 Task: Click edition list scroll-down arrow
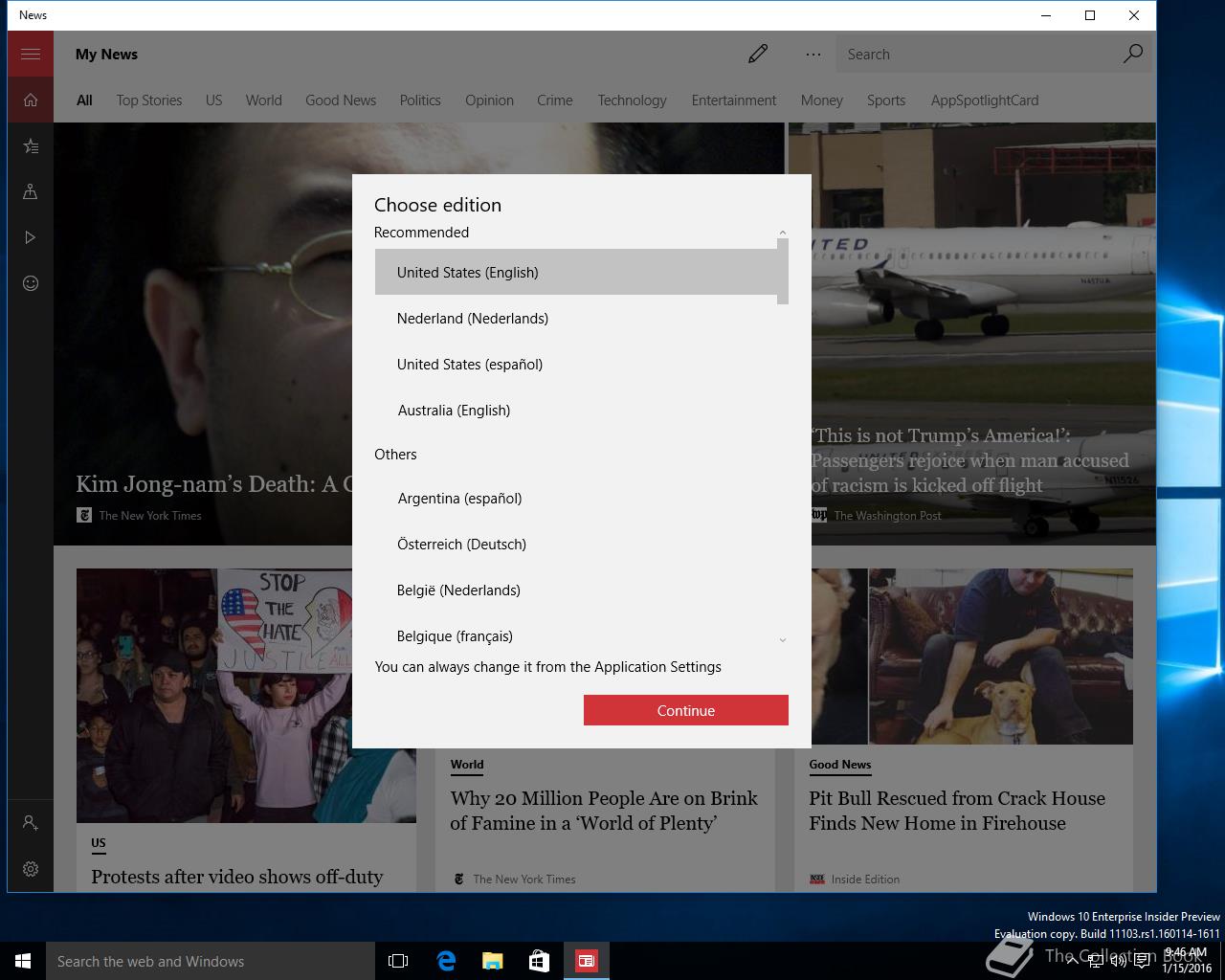click(x=783, y=640)
